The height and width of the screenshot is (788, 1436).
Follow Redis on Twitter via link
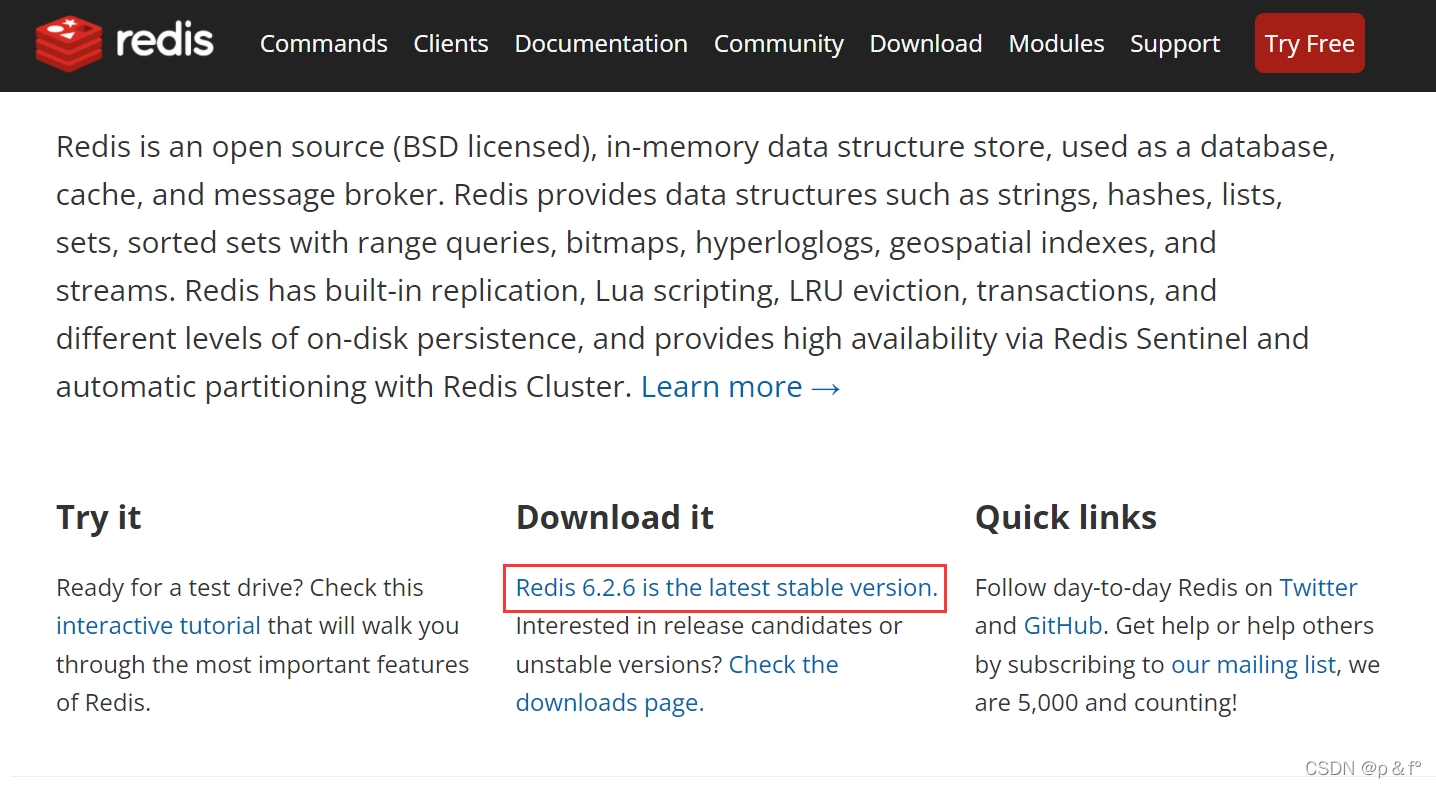1318,587
